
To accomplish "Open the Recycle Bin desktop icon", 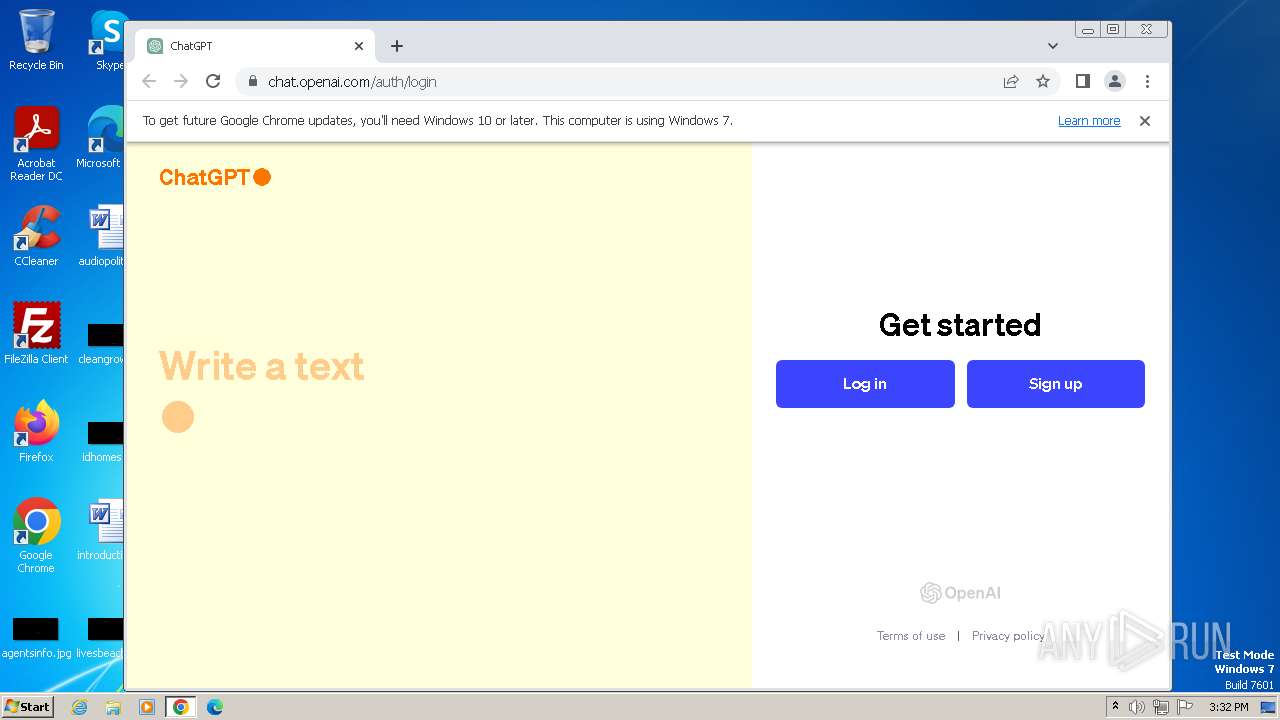I will pos(36,40).
